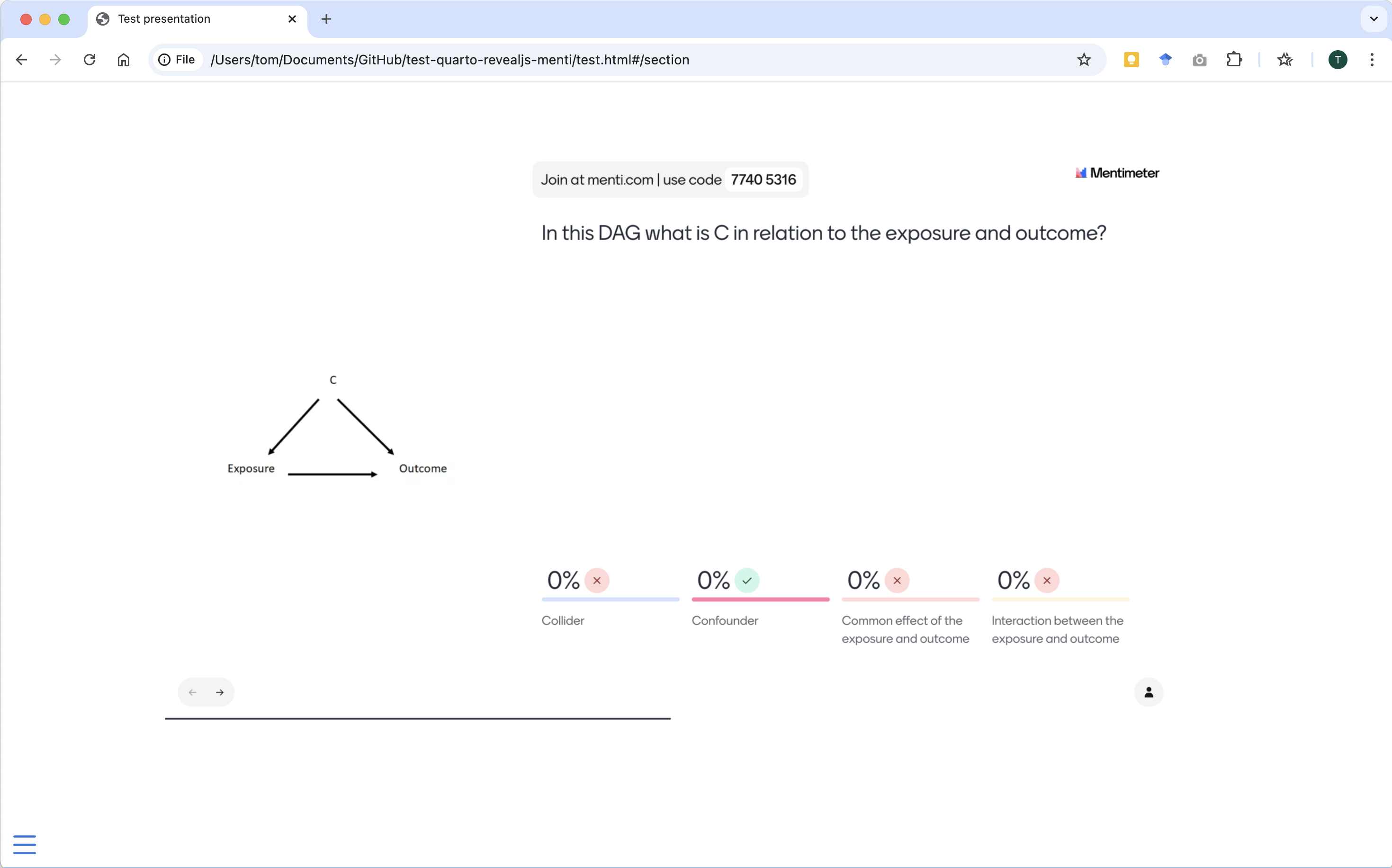Click the participants person icon

click(x=1149, y=692)
